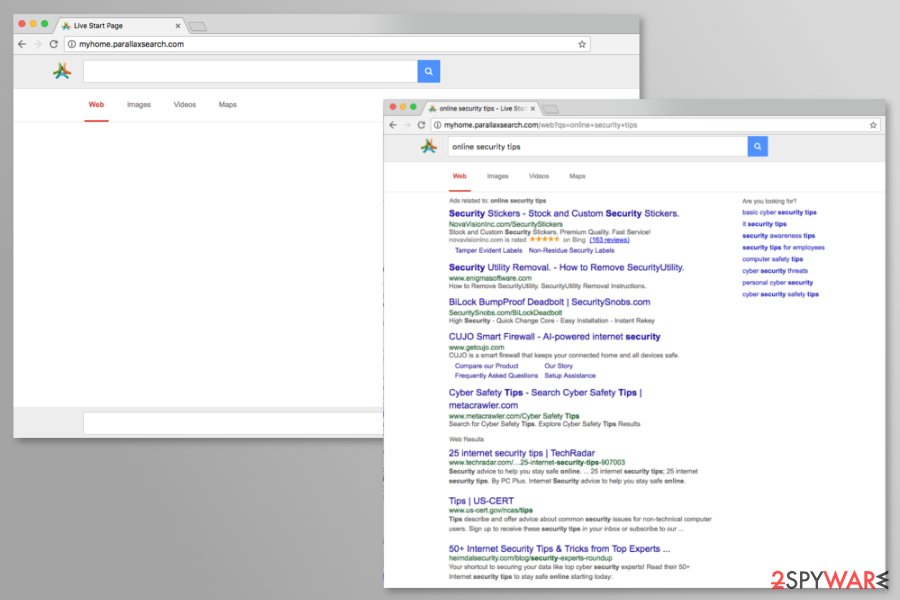Open 'Security Utility Removal' result

point(566,268)
